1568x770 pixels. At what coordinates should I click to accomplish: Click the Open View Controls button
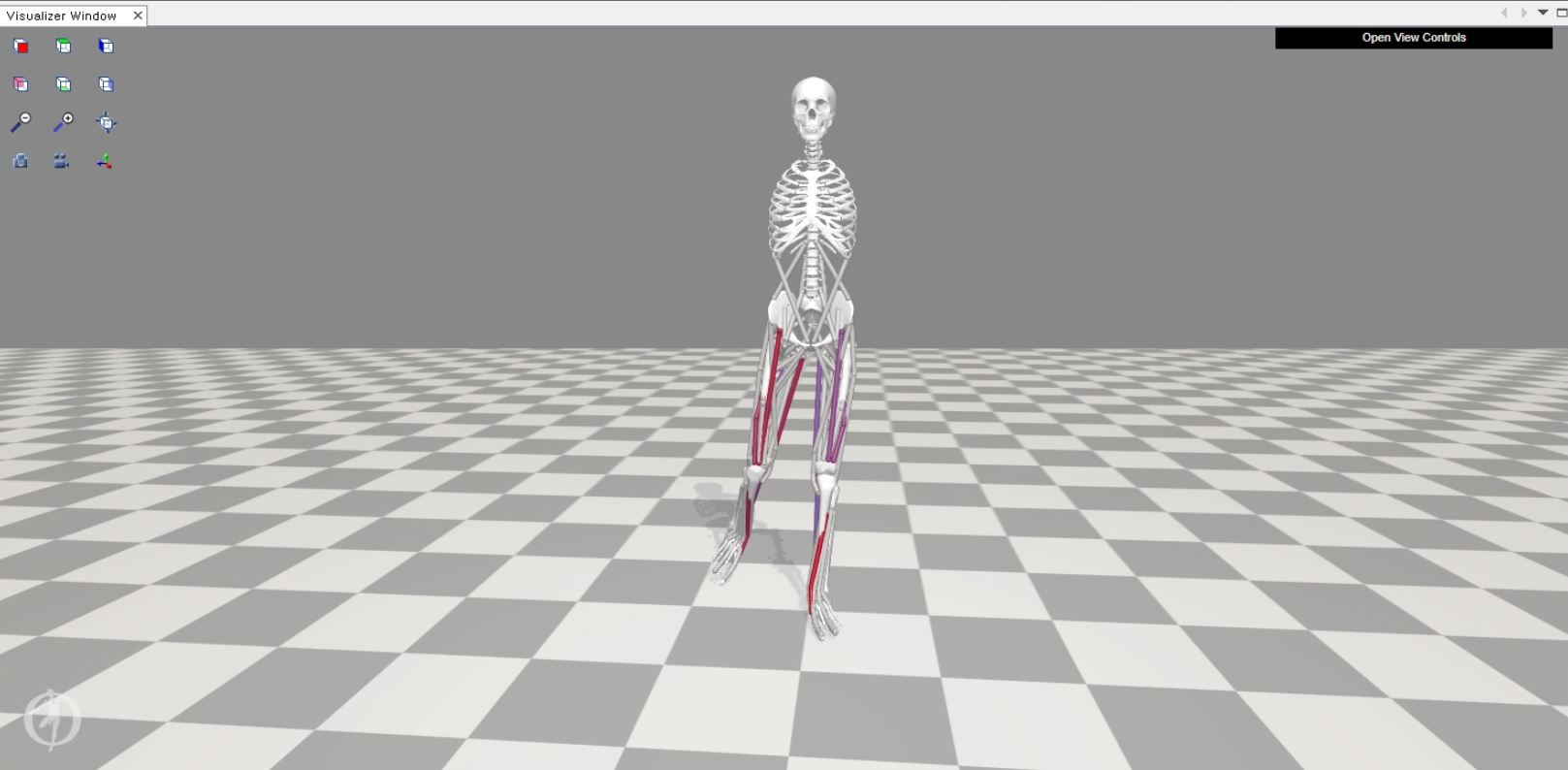1414,38
